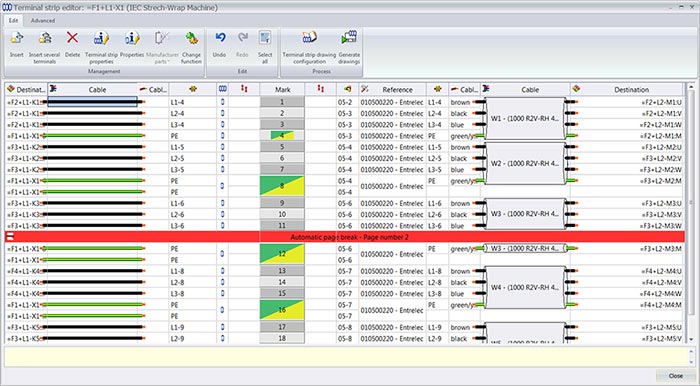Click the scrollbar up arrow
Image resolution: width=700 pixels, height=386 pixels.
(692, 87)
